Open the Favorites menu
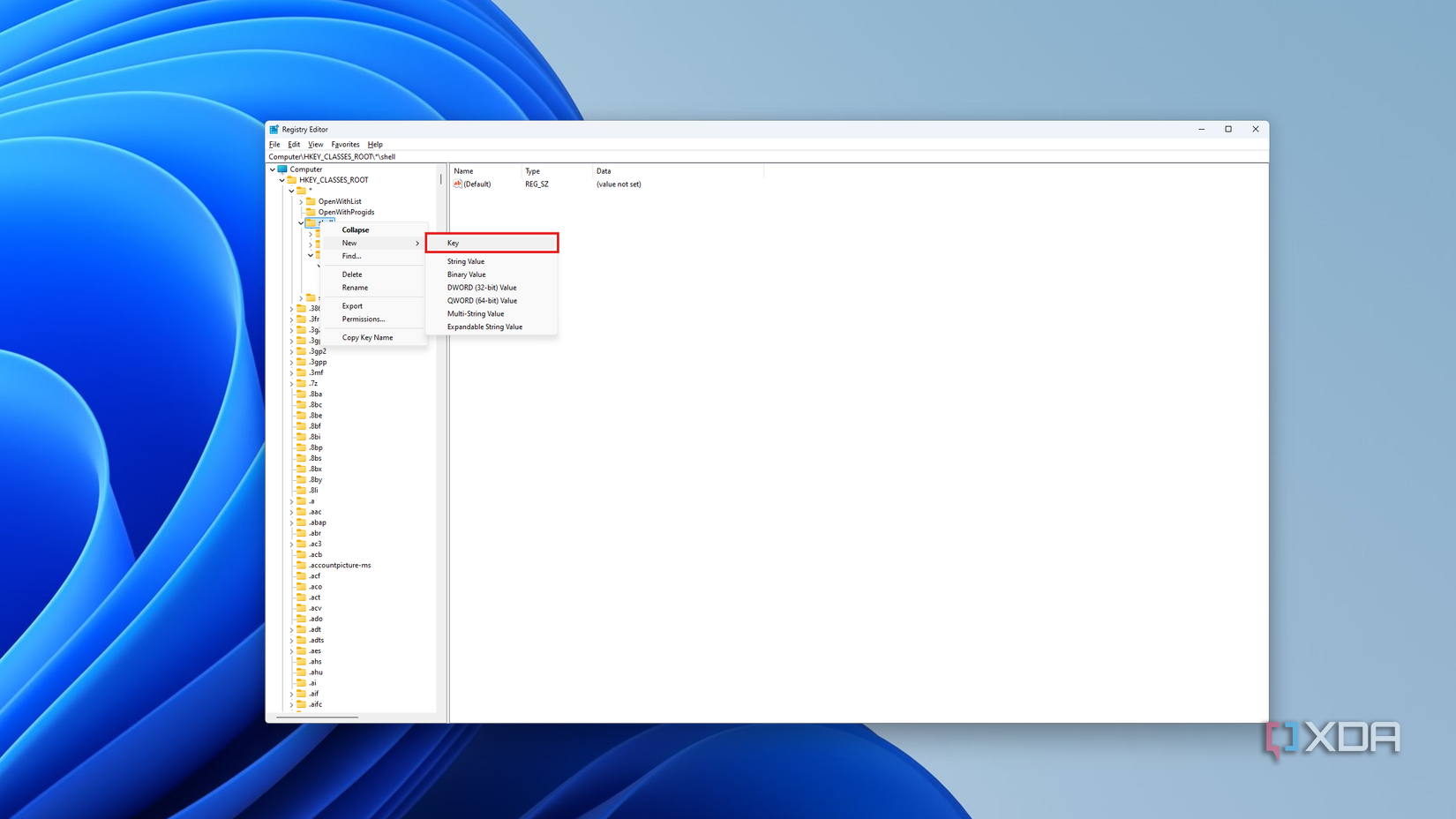The image size is (1456, 819). pyautogui.click(x=345, y=144)
